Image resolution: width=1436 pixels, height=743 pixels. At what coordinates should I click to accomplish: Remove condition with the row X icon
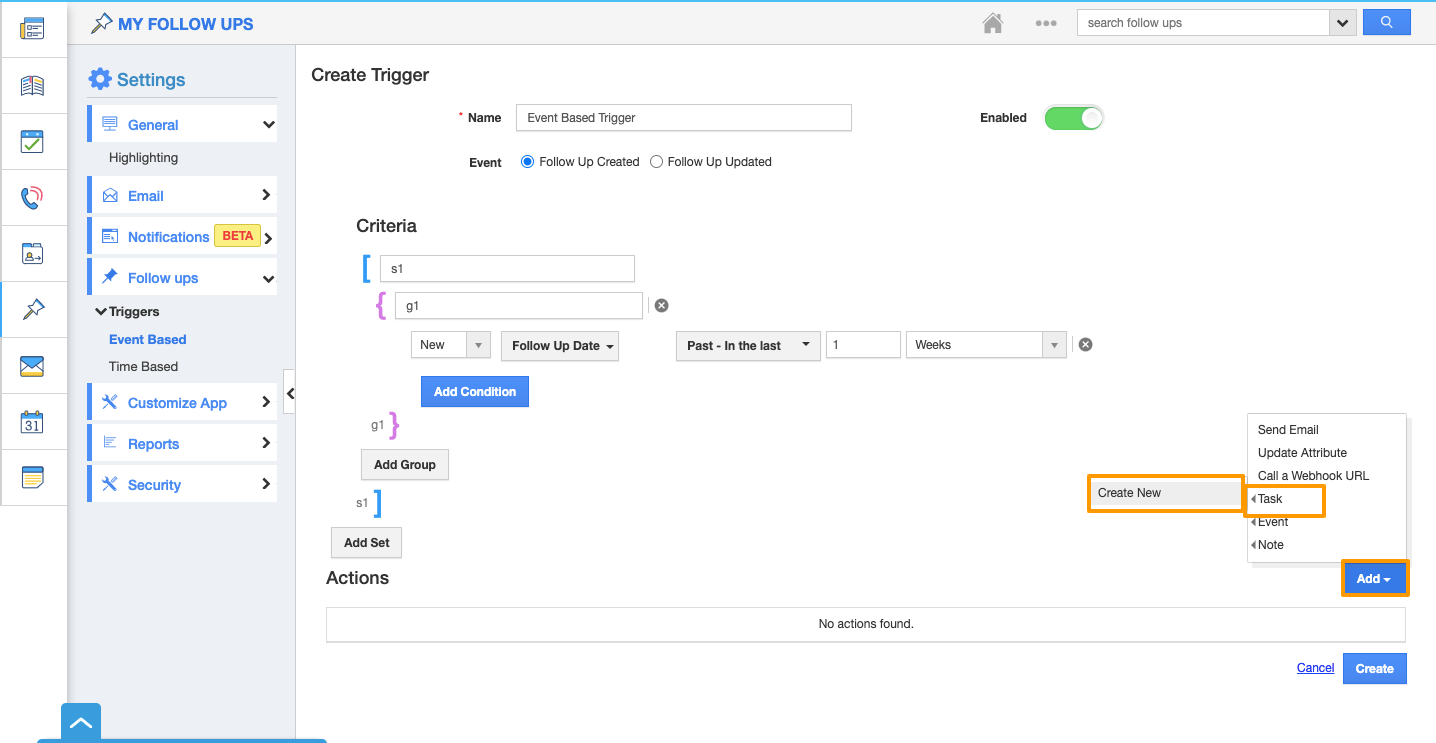[x=1085, y=345]
